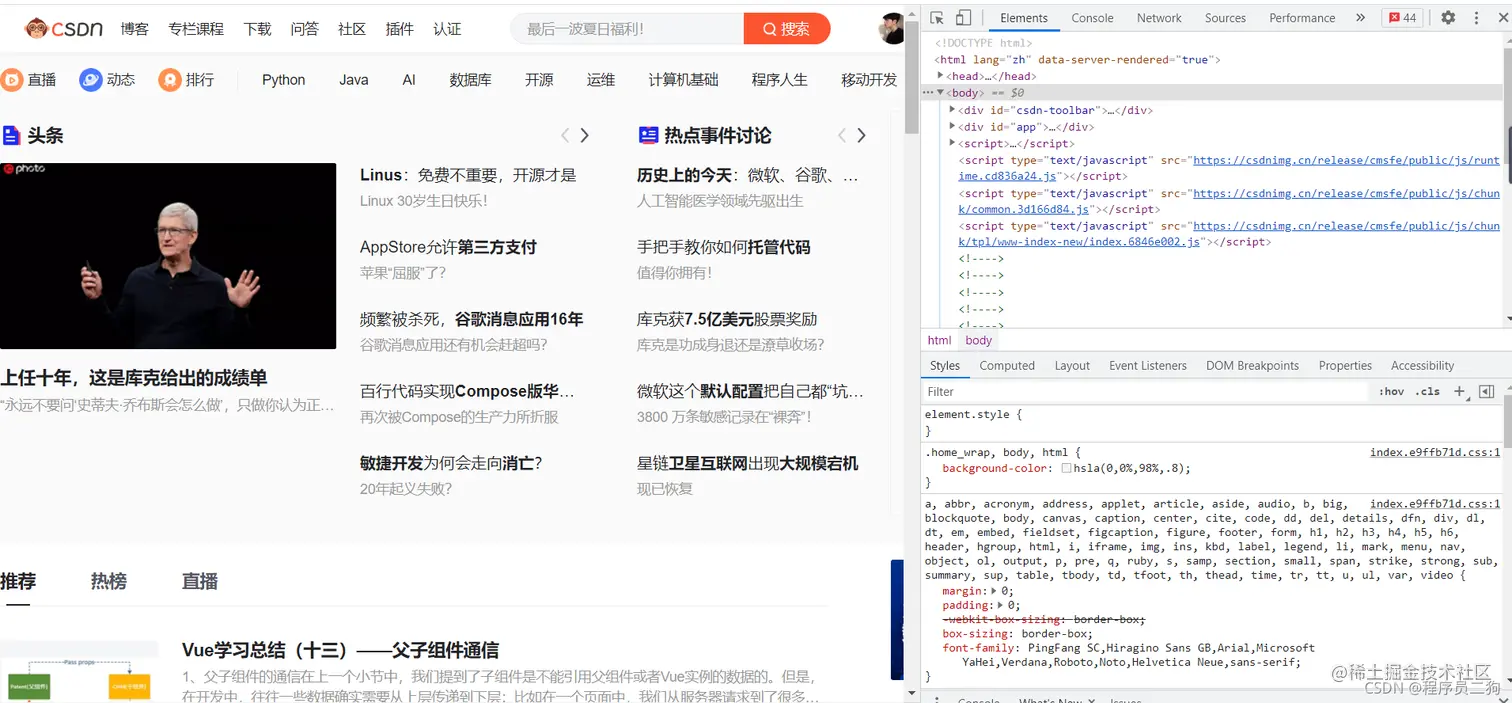Collapse the body element node
Image resolution: width=1512 pixels, height=703 pixels.
[x=940, y=92]
